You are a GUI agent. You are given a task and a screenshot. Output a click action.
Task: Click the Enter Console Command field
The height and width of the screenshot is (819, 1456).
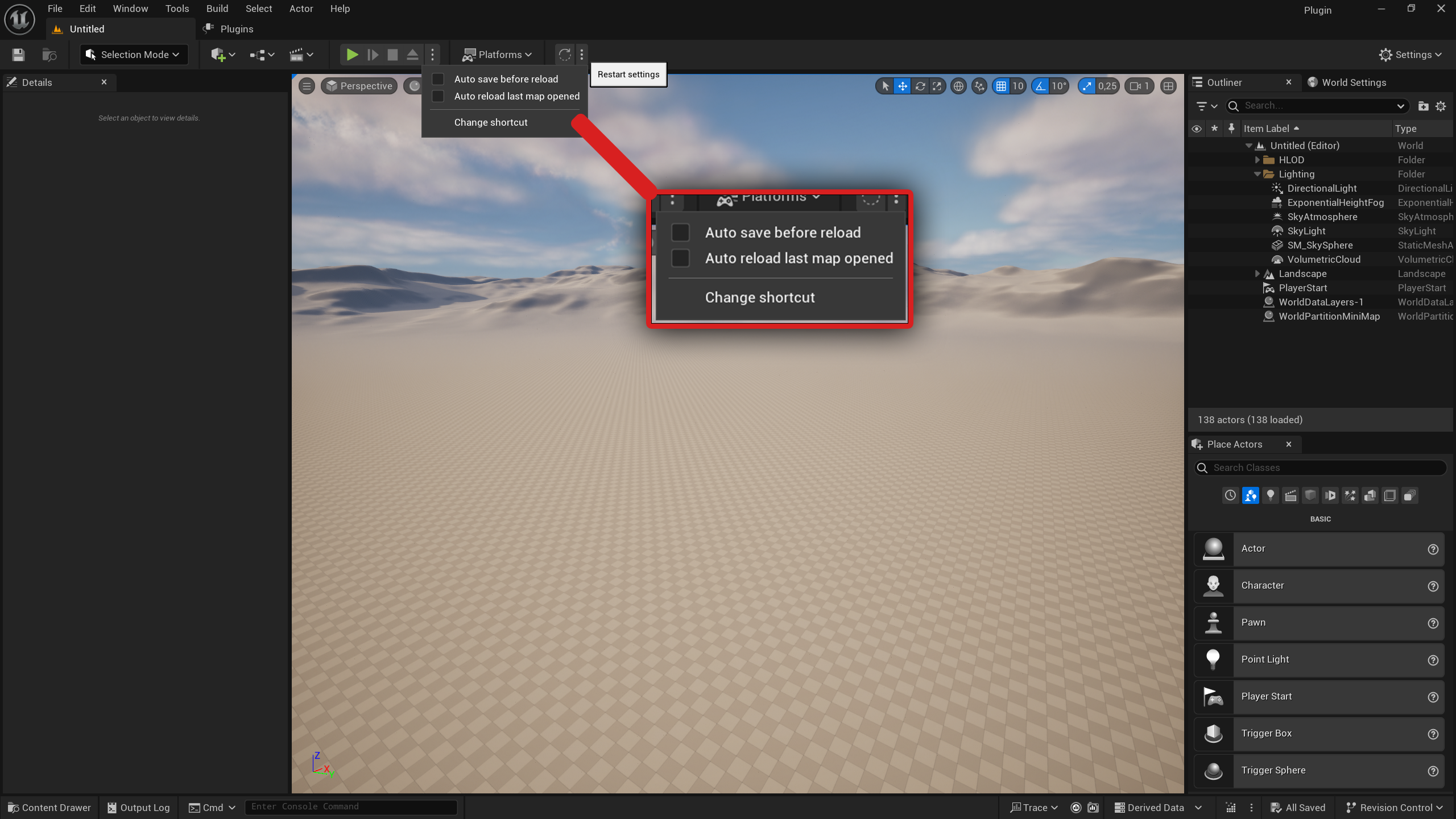point(350,806)
